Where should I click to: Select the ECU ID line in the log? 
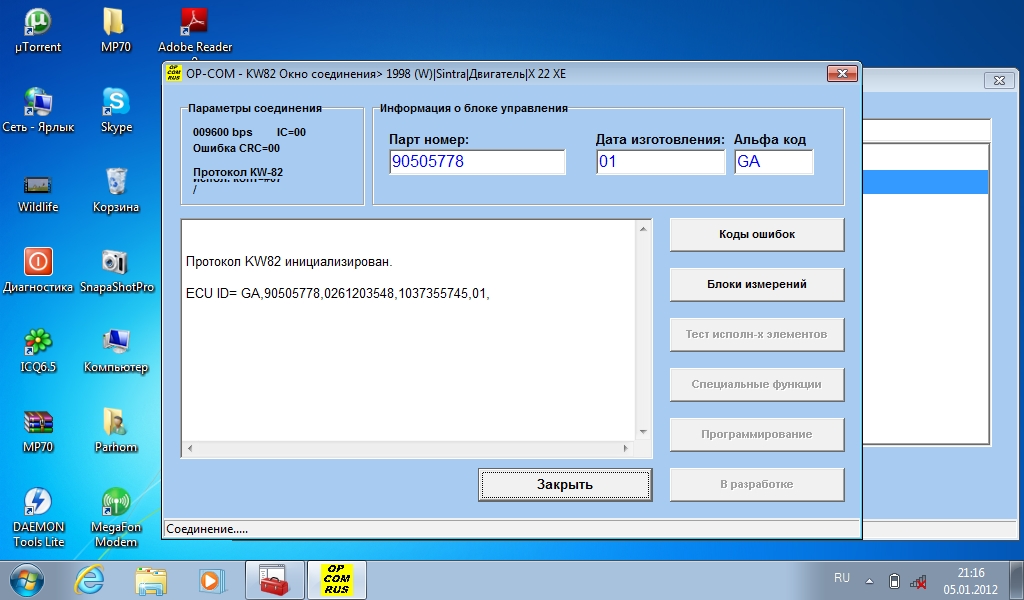[338, 294]
